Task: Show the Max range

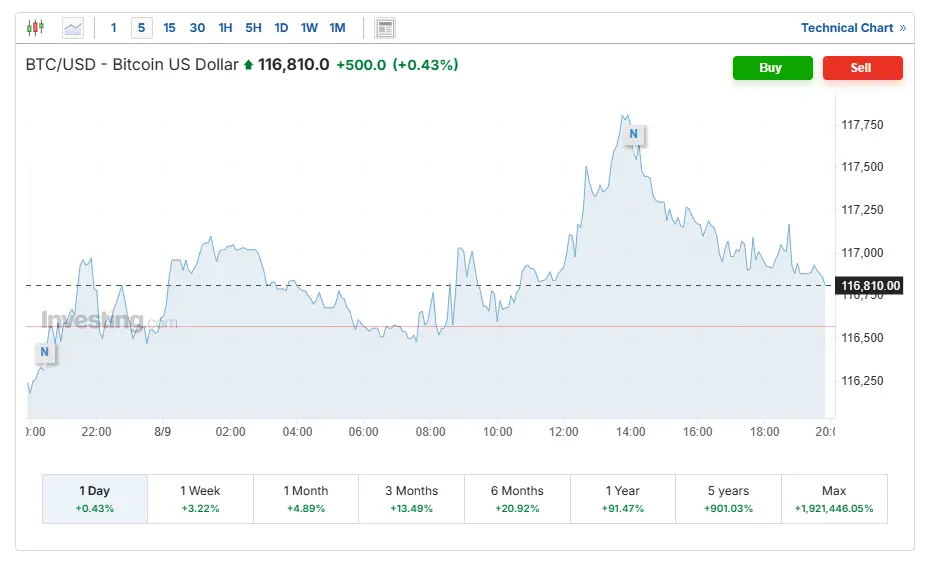Action: pyautogui.click(x=834, y=499)
